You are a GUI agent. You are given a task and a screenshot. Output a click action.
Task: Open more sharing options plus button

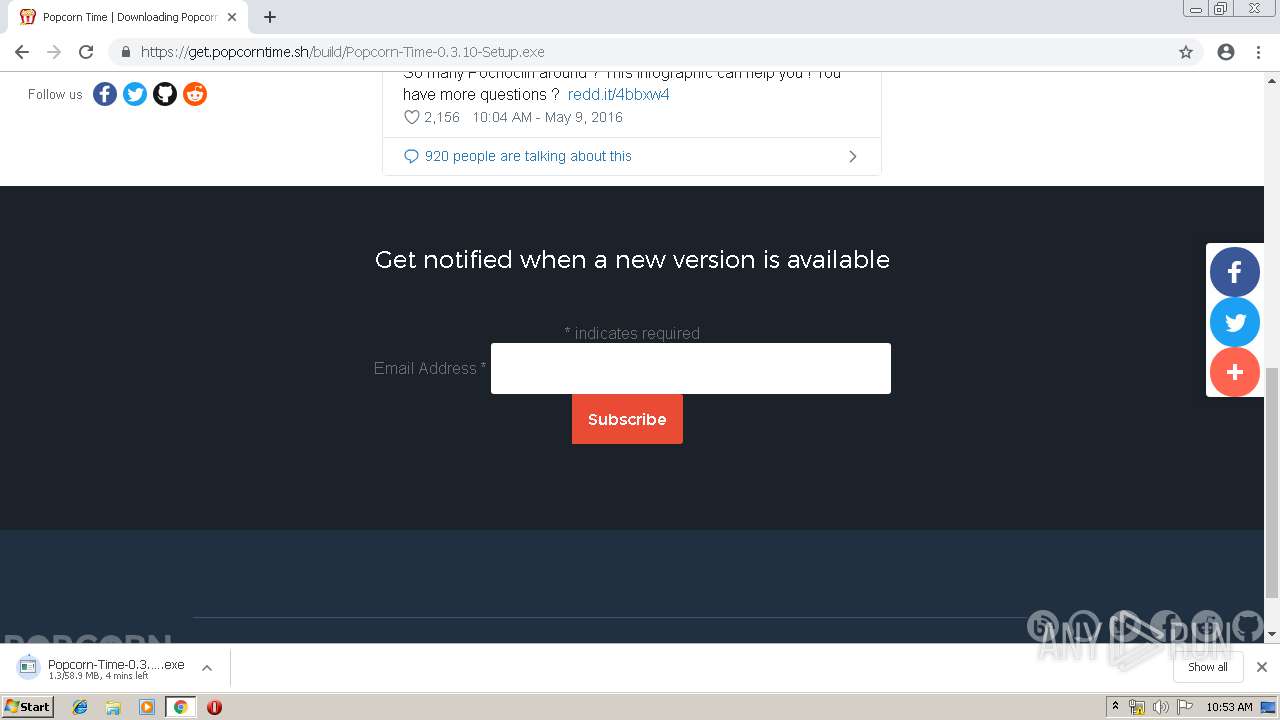1235,372
